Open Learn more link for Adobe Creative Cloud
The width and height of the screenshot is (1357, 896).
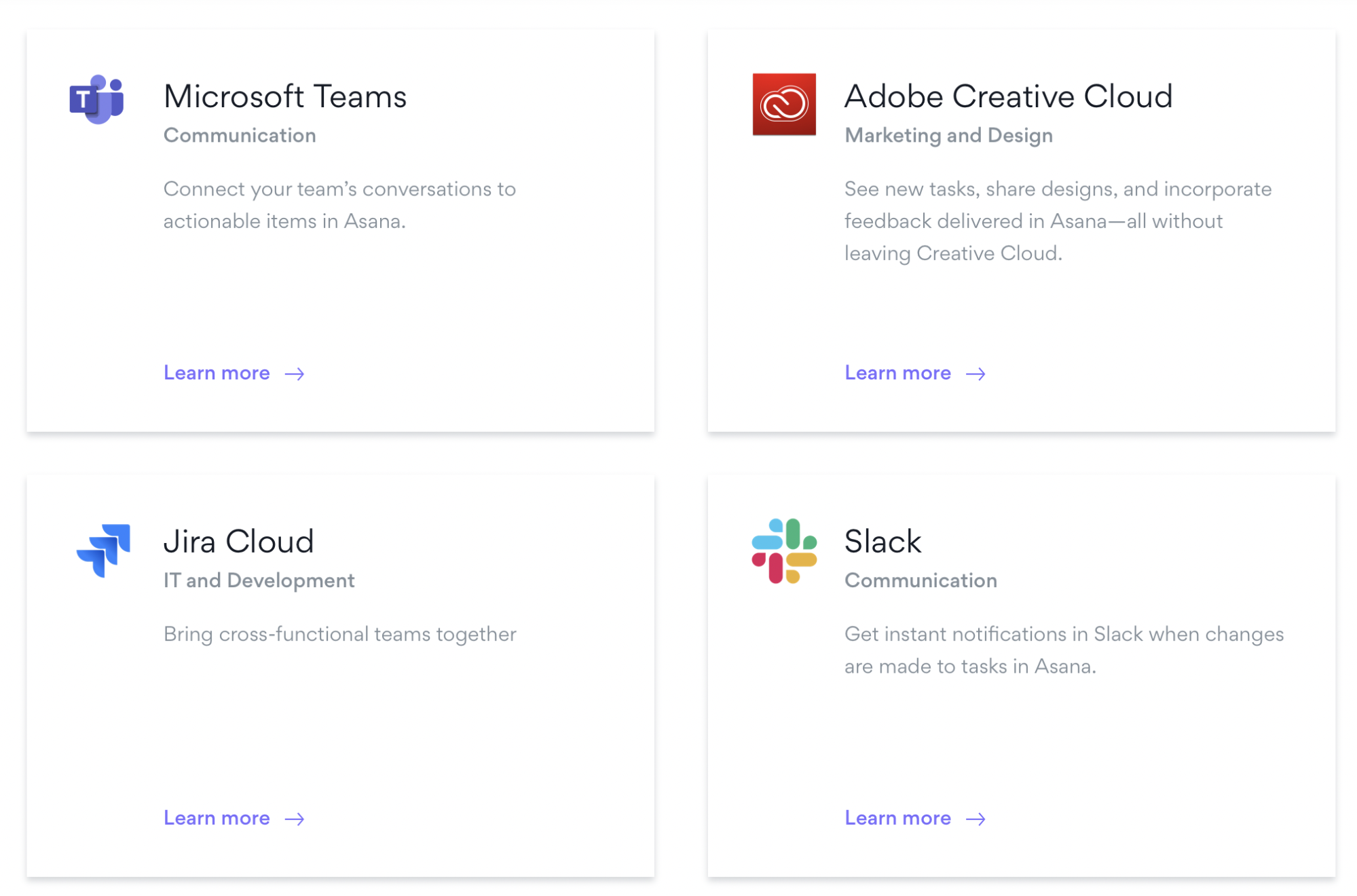coord(897,373)
